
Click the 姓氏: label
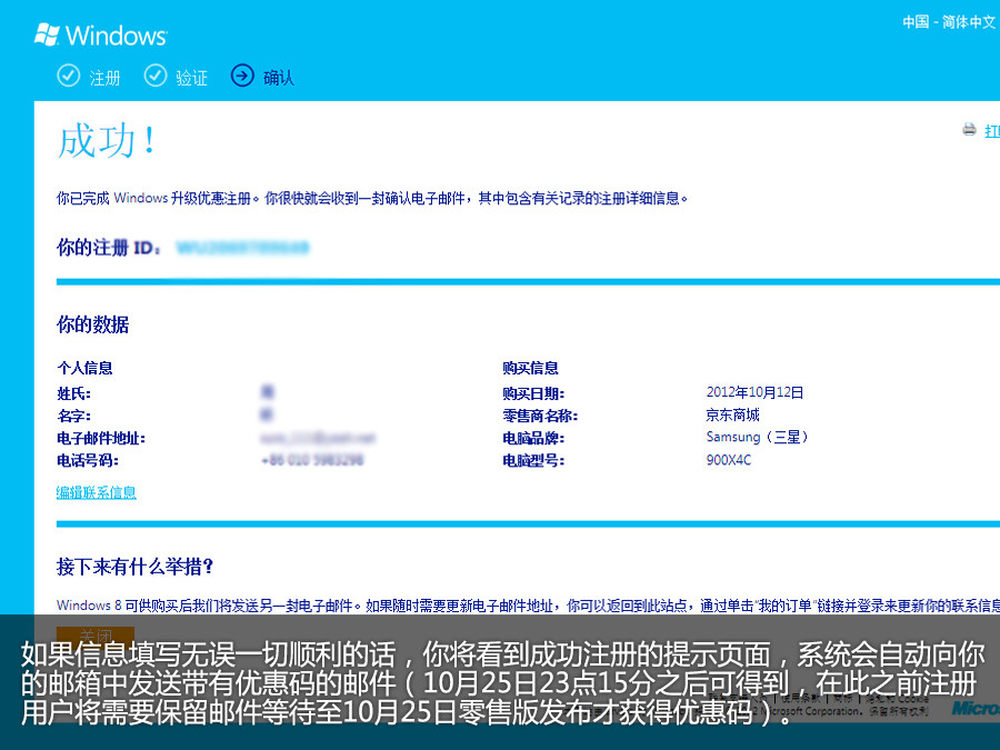pos(74,393)
